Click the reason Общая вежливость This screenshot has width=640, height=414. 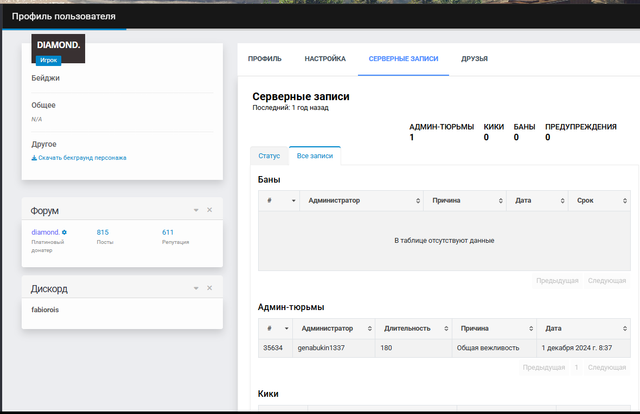[x=488, y=348]
